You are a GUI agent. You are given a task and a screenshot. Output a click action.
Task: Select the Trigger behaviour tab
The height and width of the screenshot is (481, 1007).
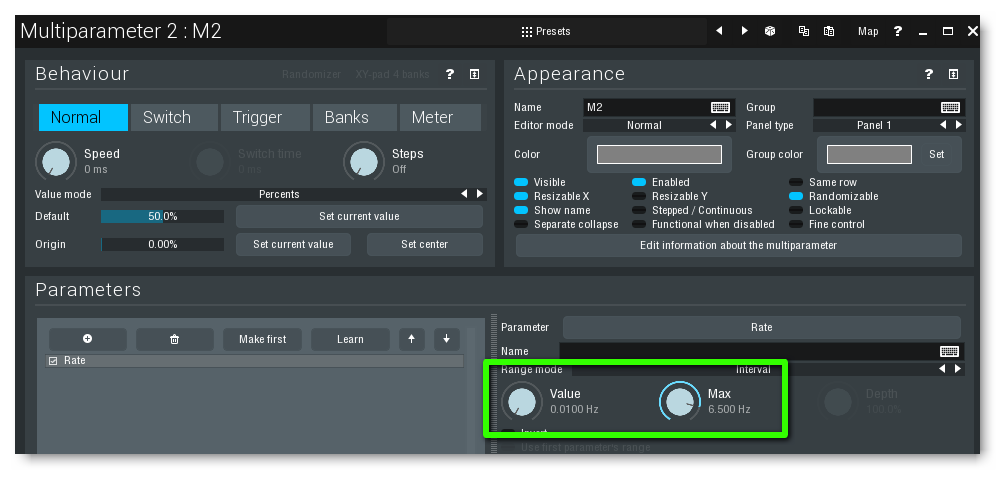[265, 118]
